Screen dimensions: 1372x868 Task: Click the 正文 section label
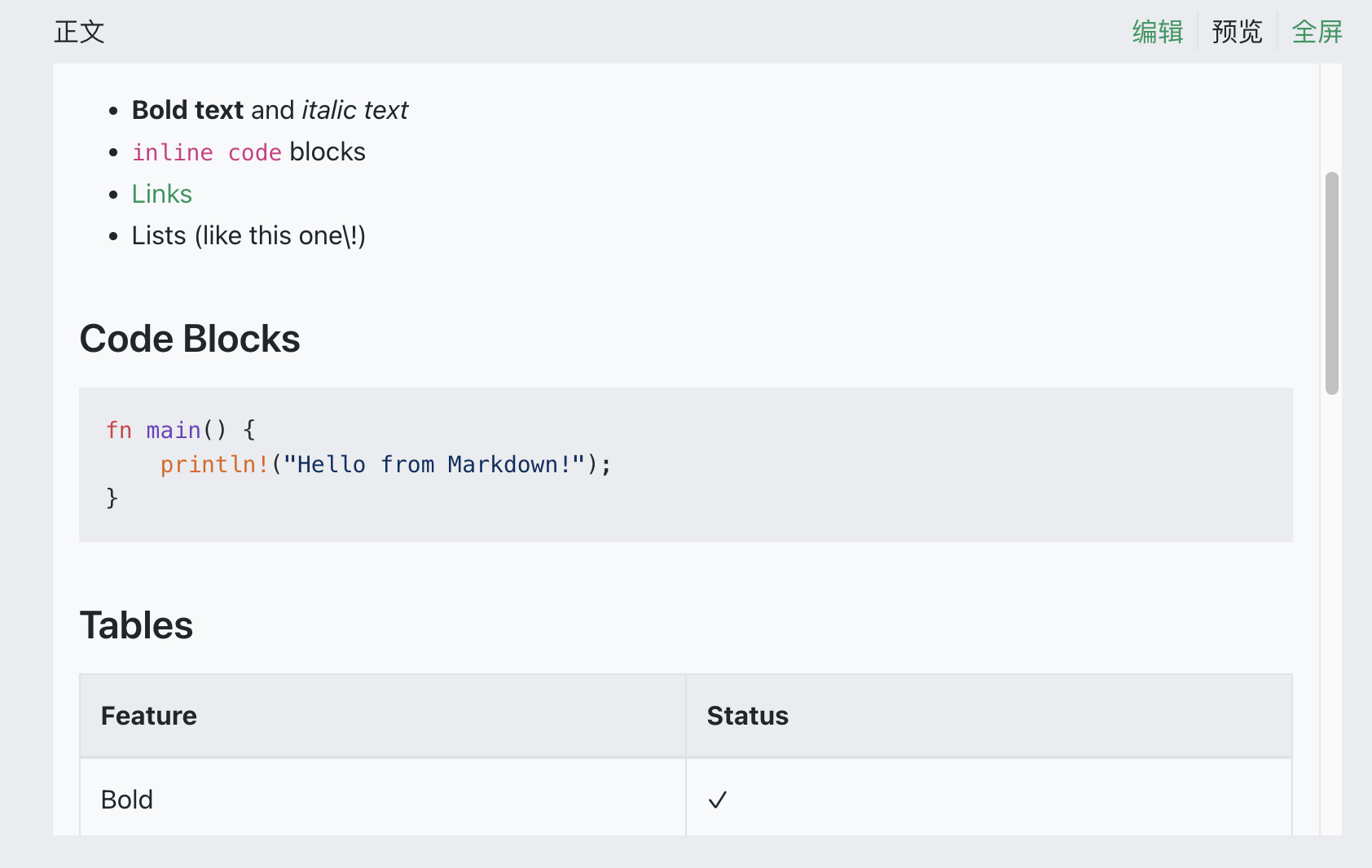[79, 32]
